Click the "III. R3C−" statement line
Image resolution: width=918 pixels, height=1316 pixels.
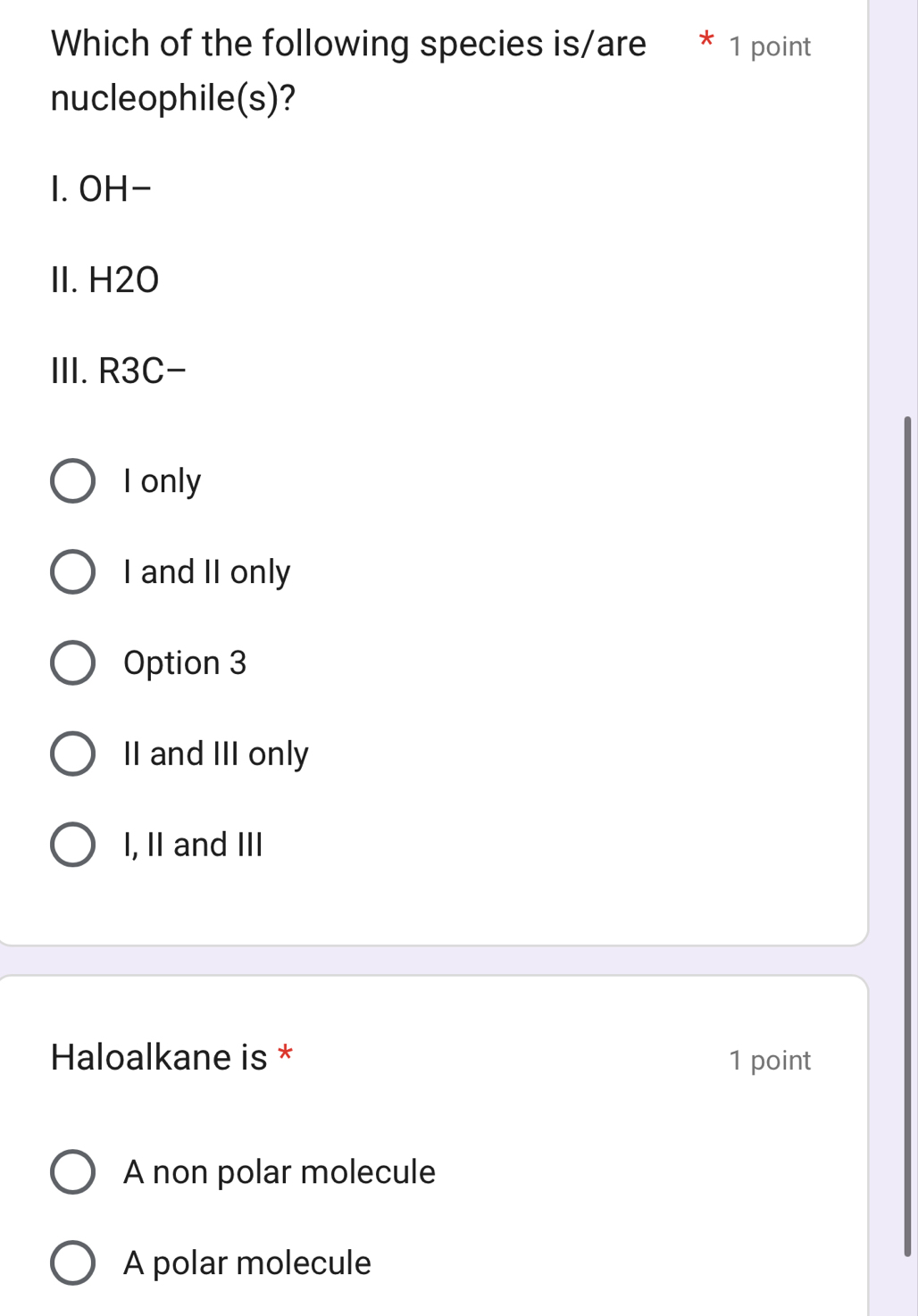(x=120, y=371)
